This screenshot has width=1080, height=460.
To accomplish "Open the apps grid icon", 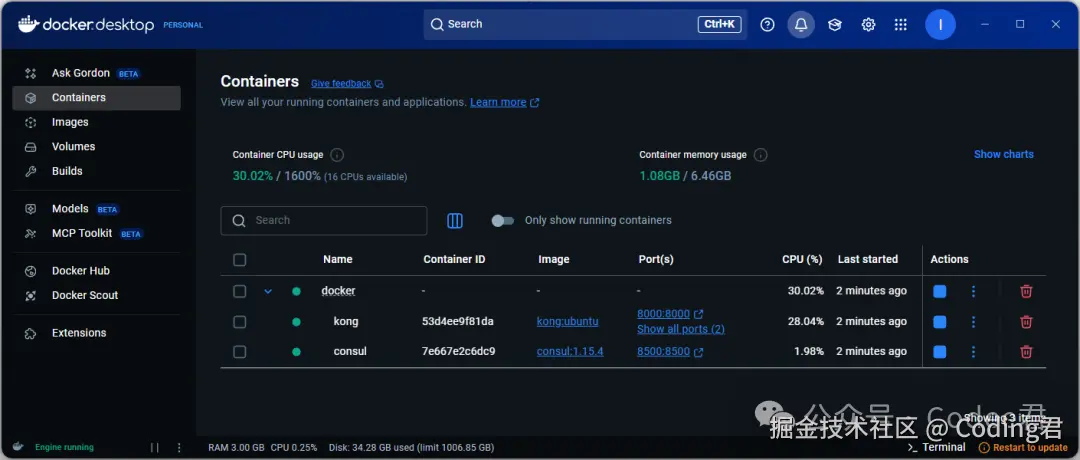I will [x=901, y=25].
